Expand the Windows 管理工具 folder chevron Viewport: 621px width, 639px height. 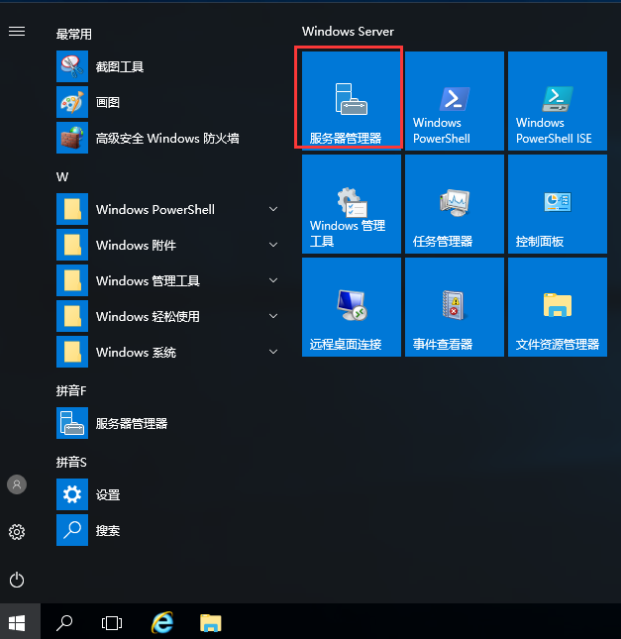273,280
